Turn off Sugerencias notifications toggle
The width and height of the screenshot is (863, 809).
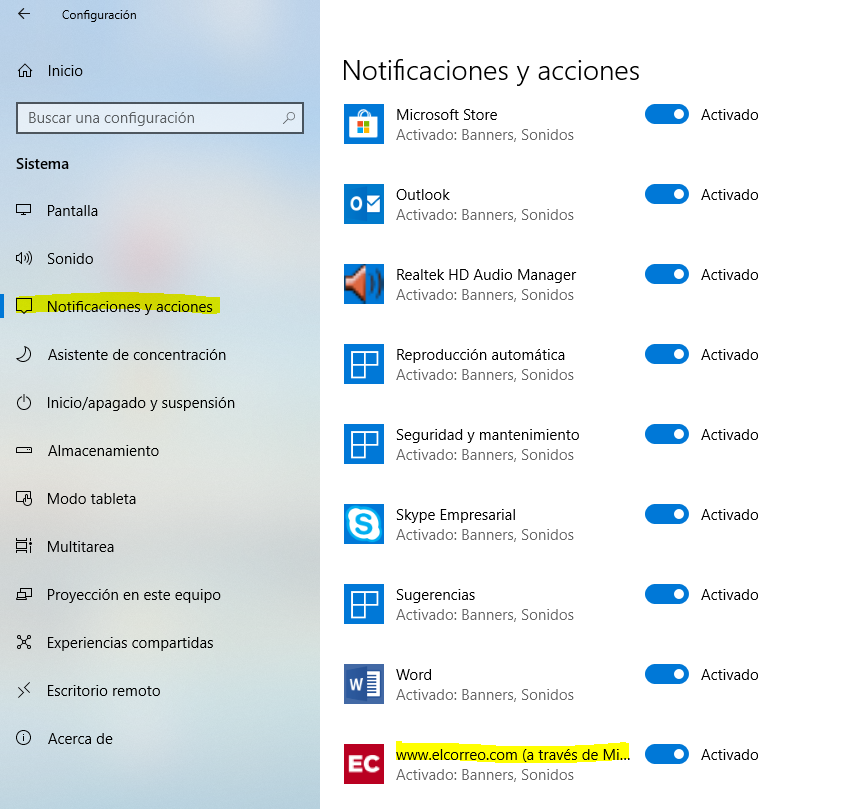pos(667,594)
